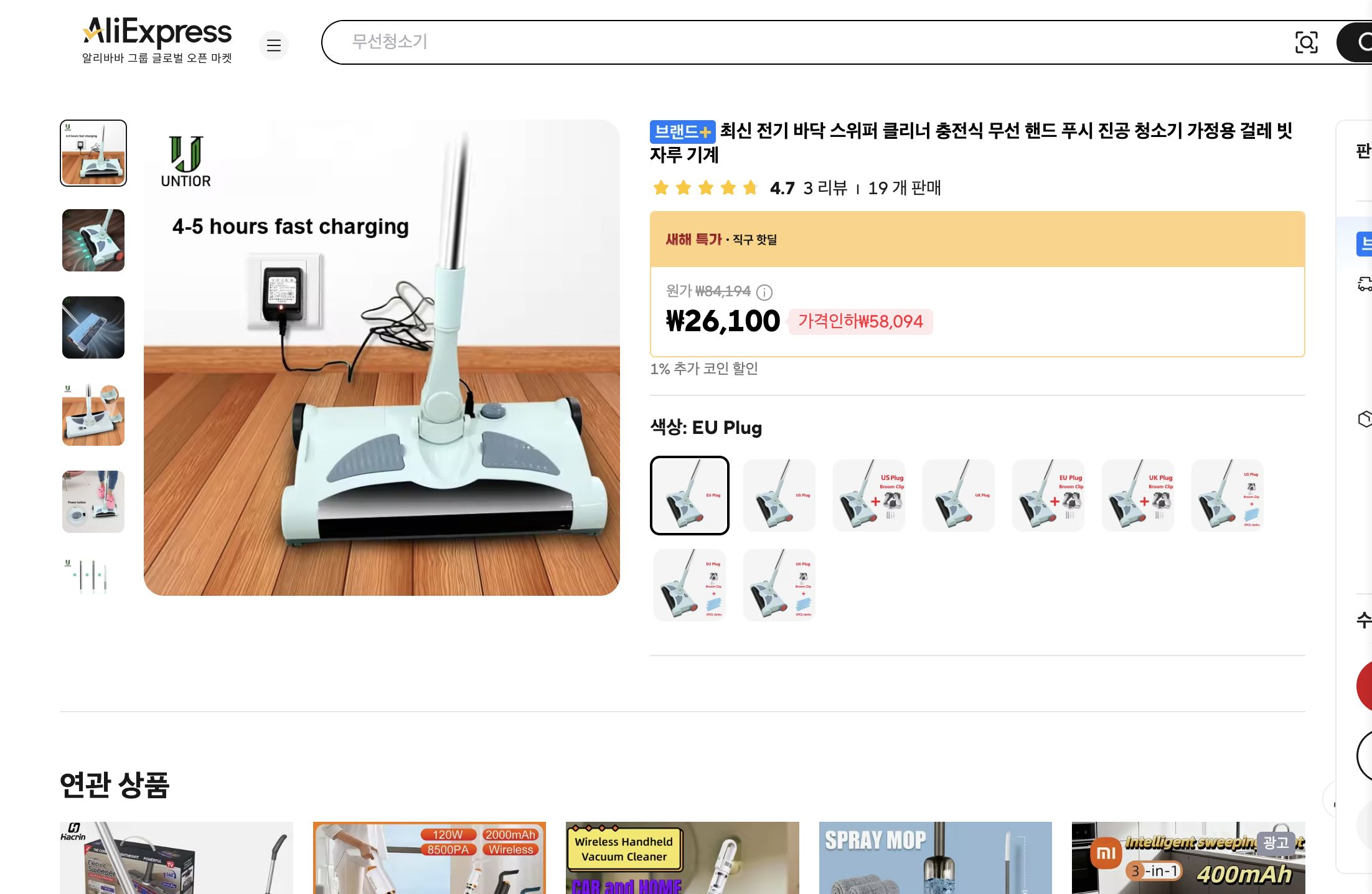Select the UK Plug variant
This screenshot has height=894, width=1372.
tap(959, 496)
